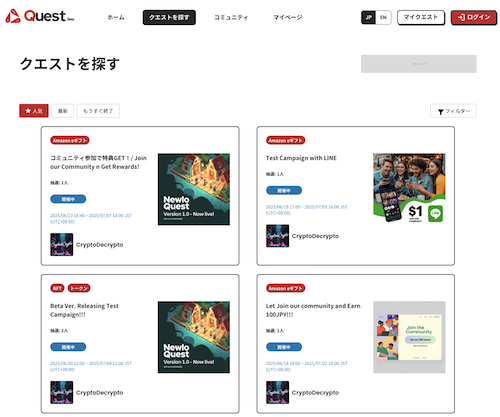Open the フィルター dropdown
The image size is (500, 417).
(x=453, y=111)
